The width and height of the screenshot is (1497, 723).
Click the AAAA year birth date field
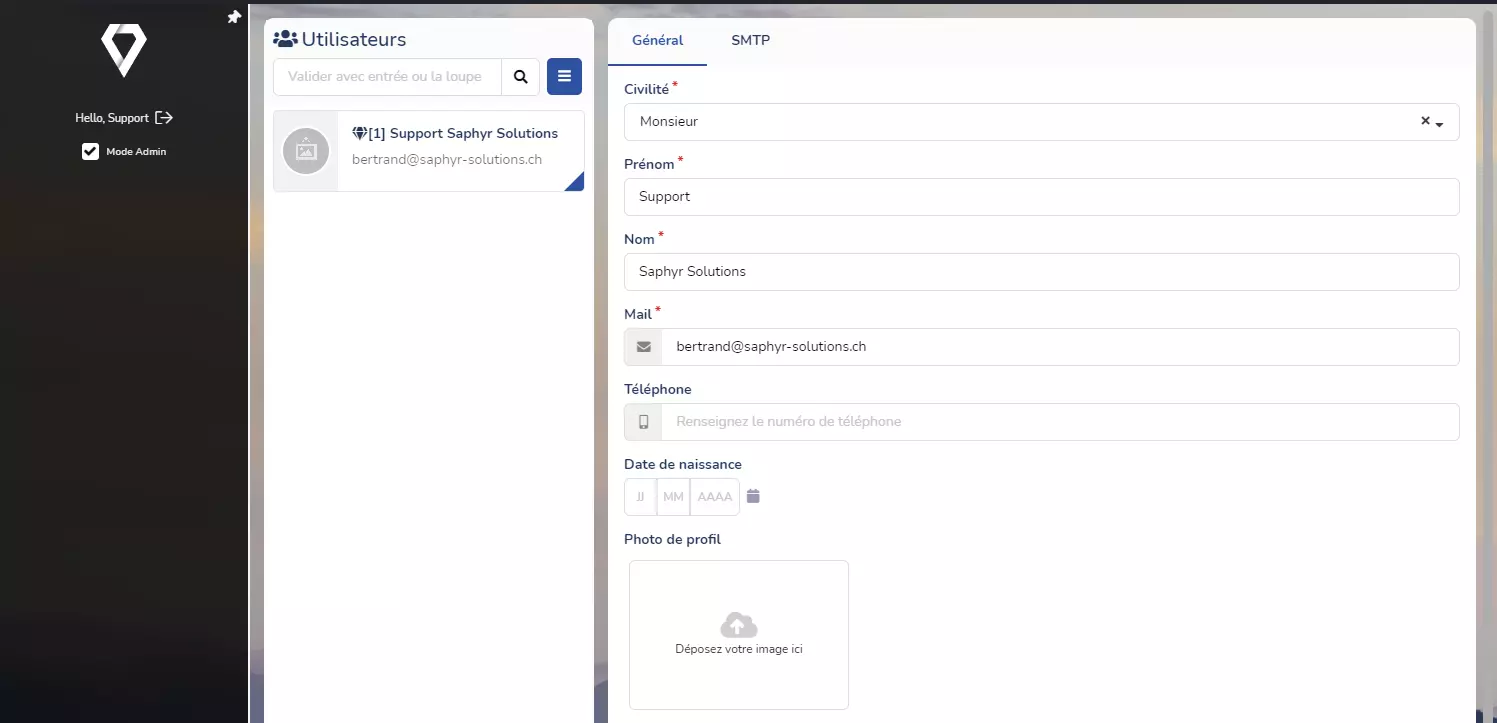tap(714, 497)
